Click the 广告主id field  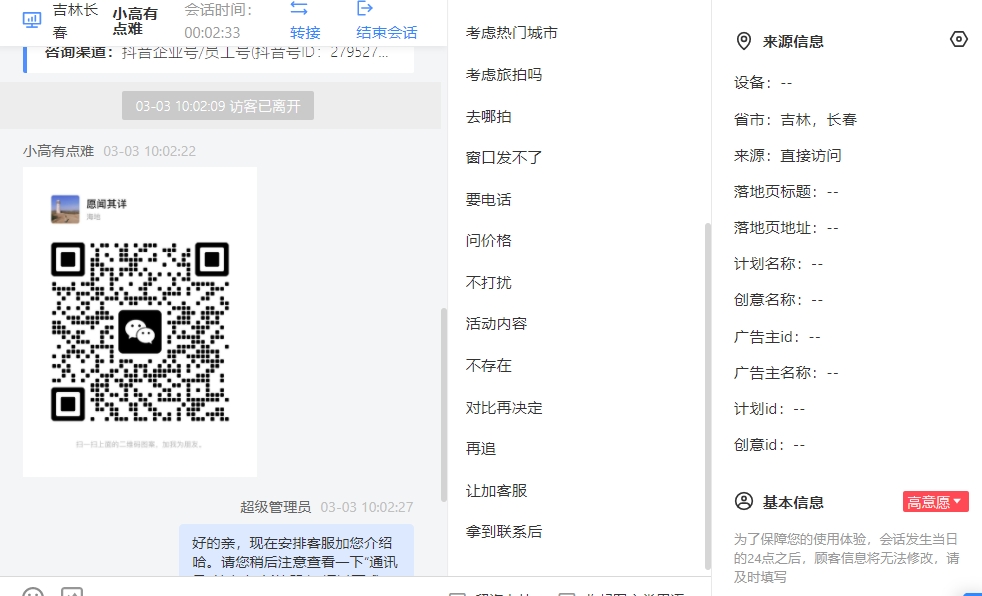click(777, 337)
